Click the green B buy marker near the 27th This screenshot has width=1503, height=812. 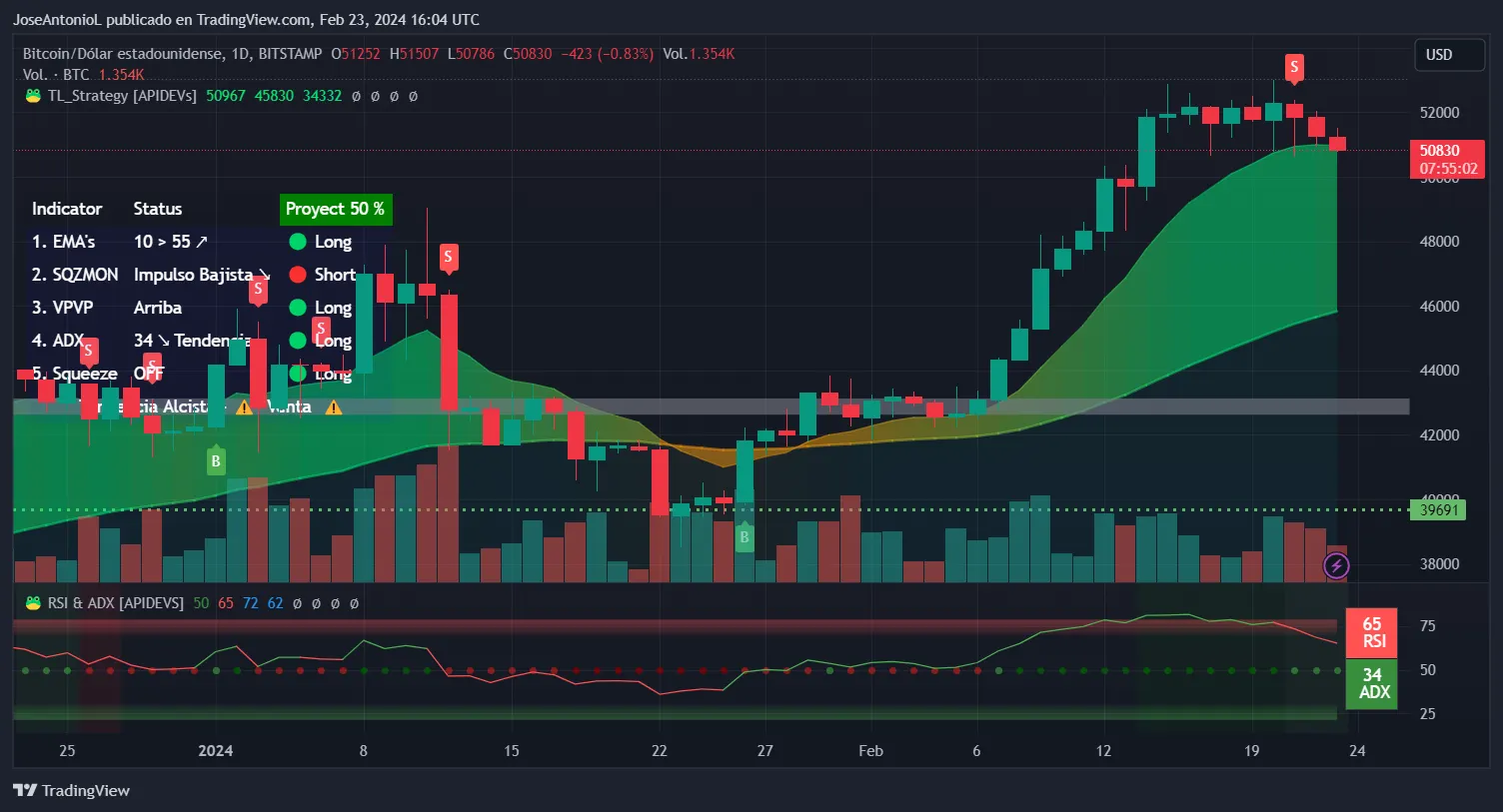[744, 537]
